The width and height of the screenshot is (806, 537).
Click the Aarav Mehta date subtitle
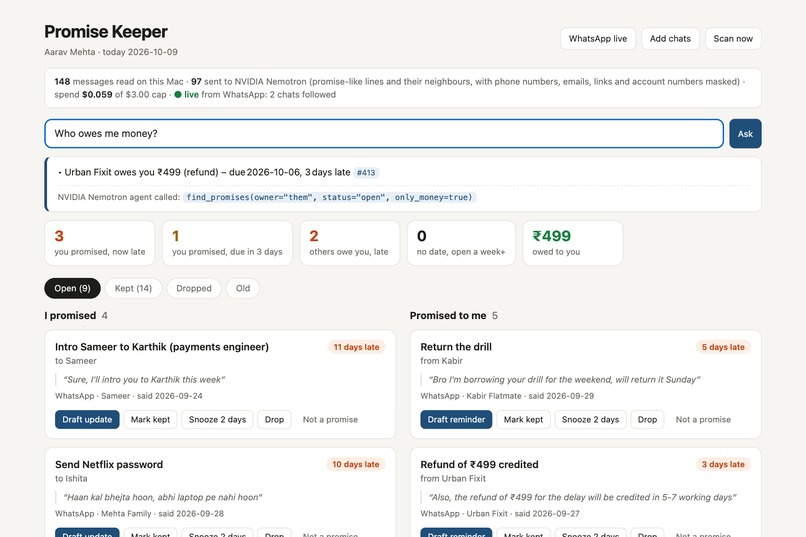(x=111, y=52)
